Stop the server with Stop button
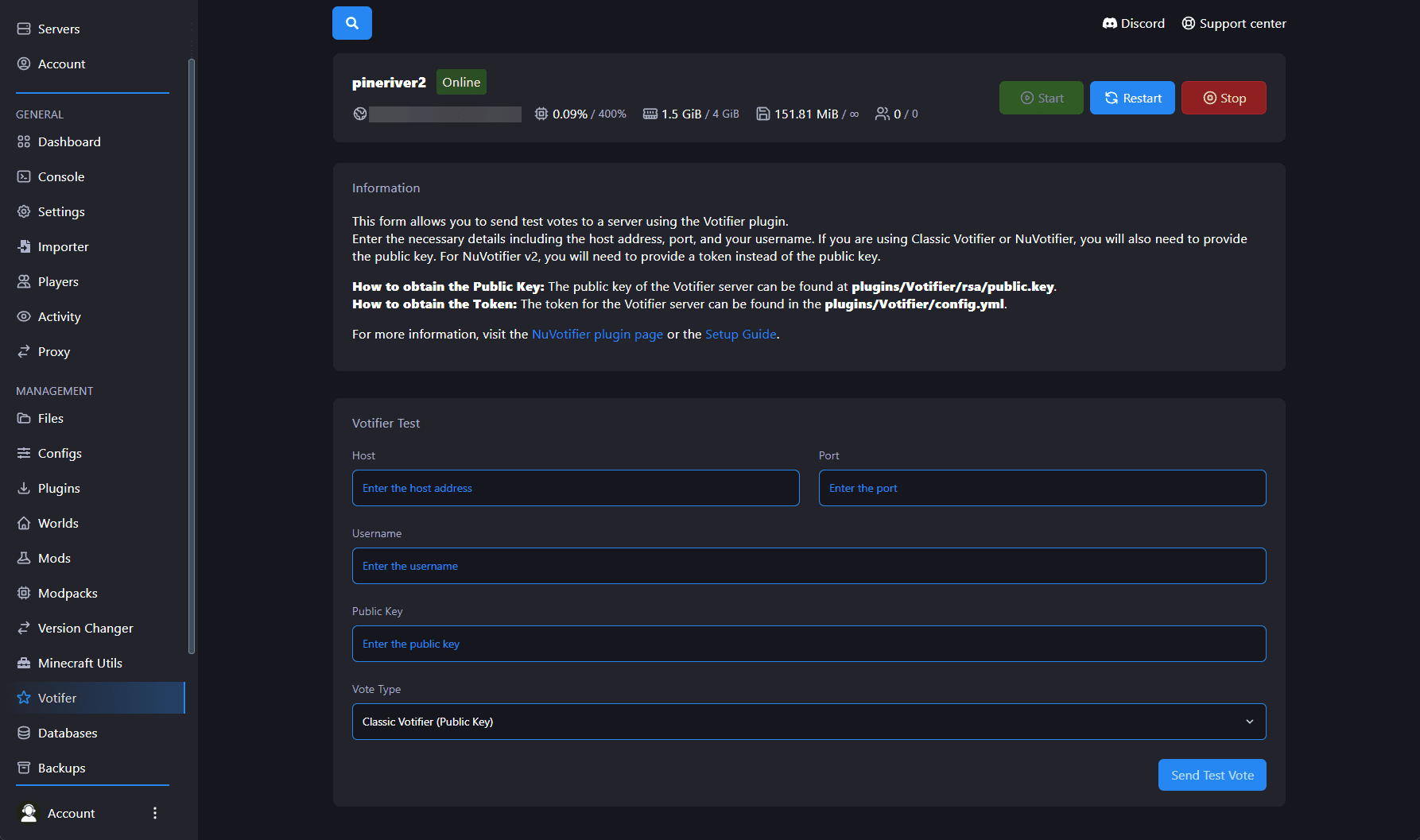 pyautogui.click(x=1224, y=98)
